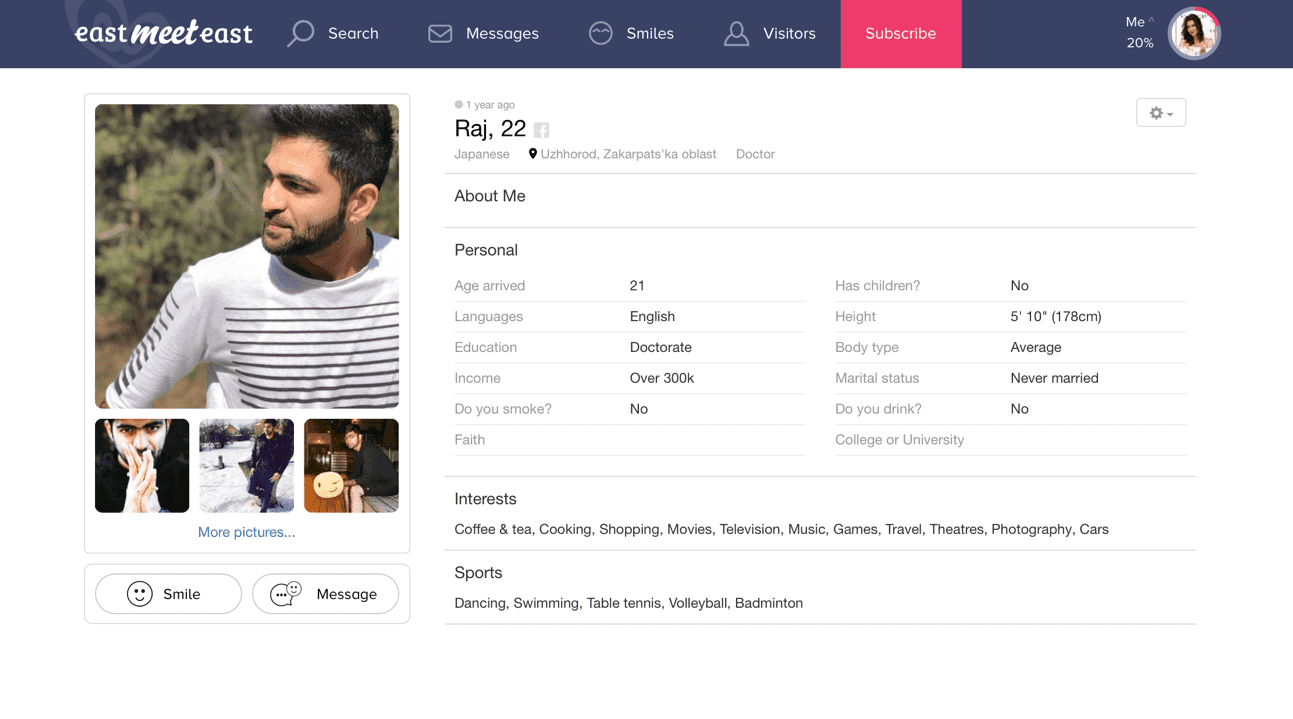This screenshot has height=719, width=1293.
Task: Enlarge Raj's main profile photo
Action: click(247, 256)
